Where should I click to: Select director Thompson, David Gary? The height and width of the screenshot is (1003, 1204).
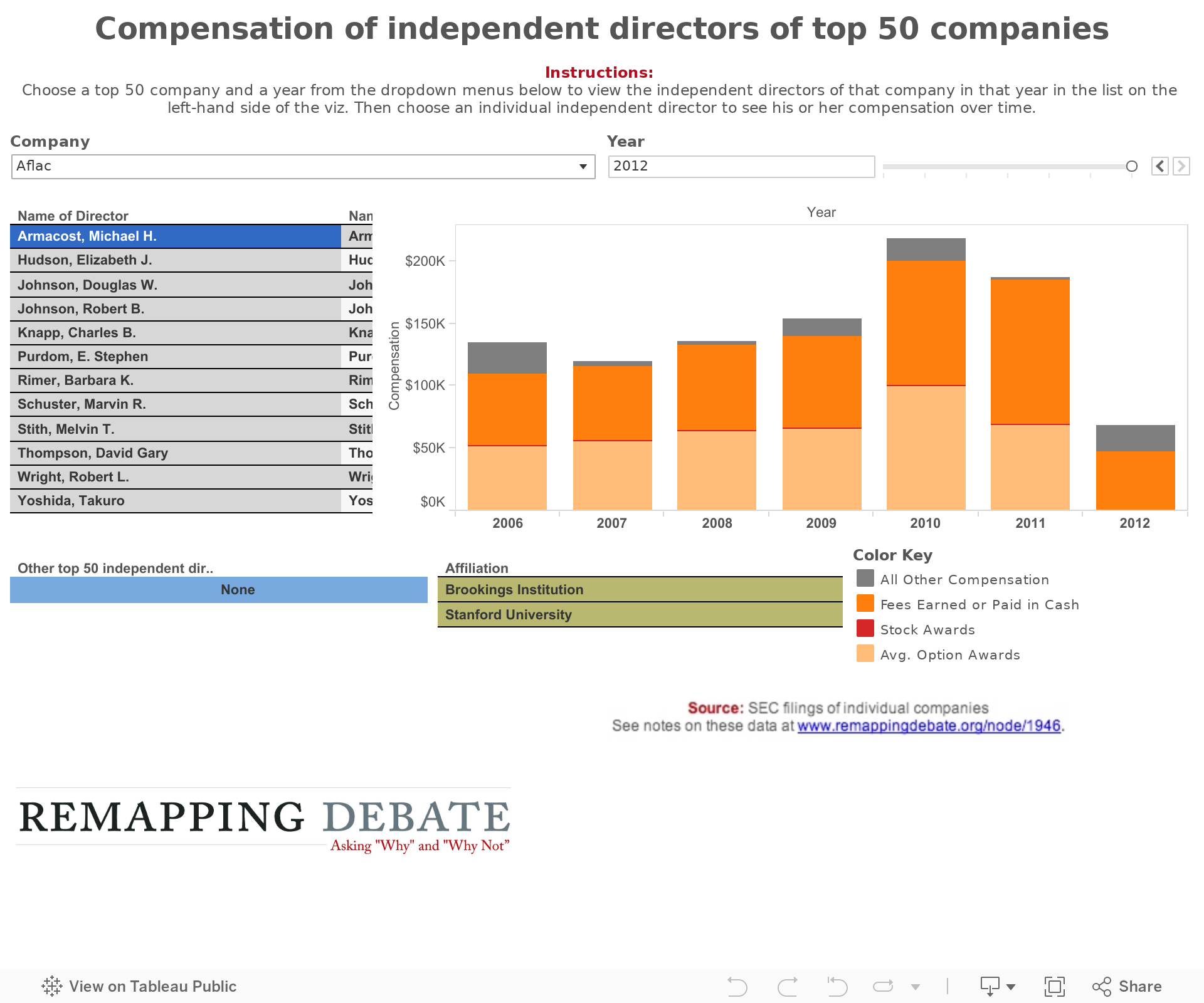(x=176, y=453)
